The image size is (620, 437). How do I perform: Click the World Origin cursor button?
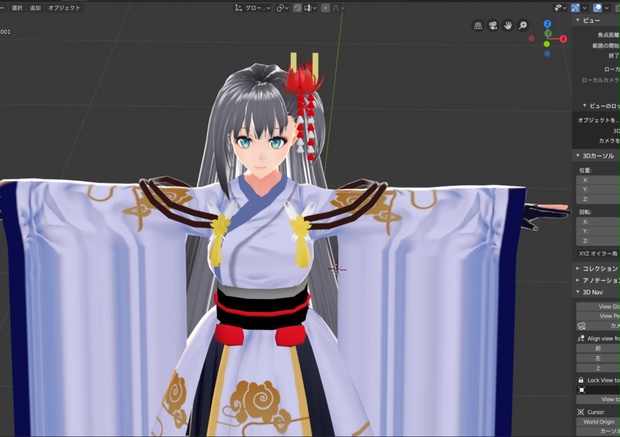598,422
